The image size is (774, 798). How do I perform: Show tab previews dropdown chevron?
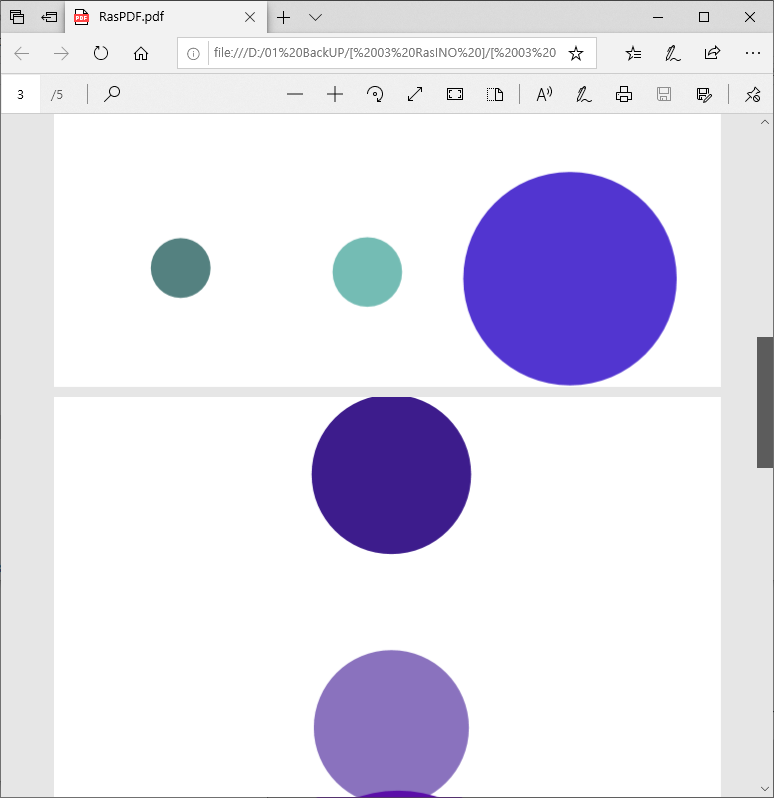[x=316, y=17]
